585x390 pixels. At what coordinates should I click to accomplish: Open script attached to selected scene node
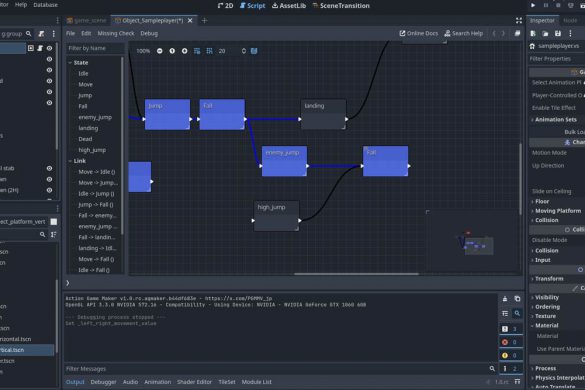click(x=40, y=48)
